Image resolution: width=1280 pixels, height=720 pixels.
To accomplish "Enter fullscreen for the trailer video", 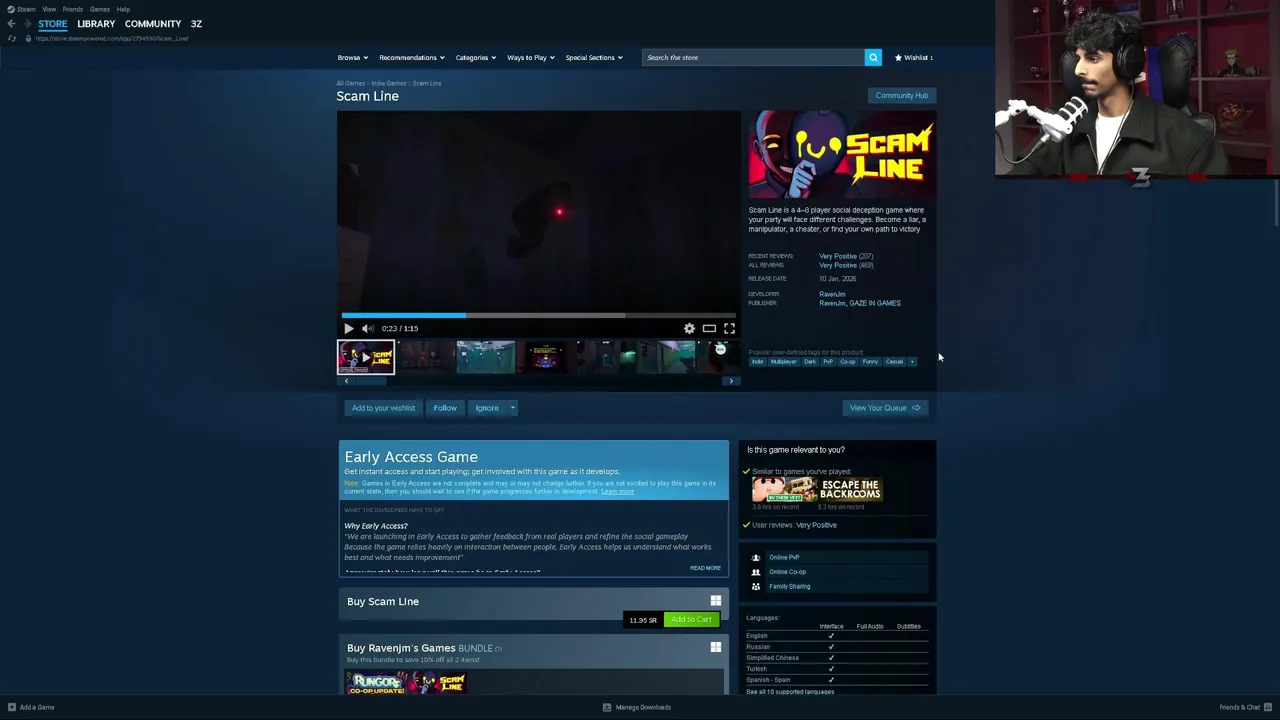I will (x=729, y=328).
